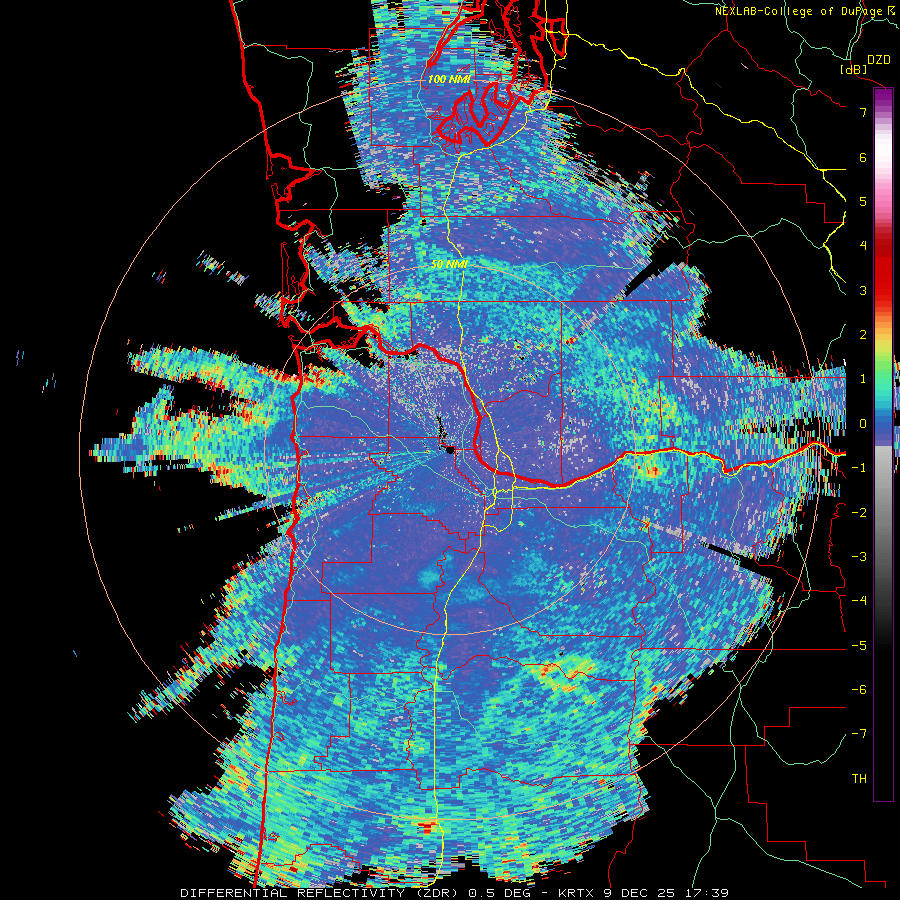The image size is (900, 900).
Task: Click the color scale value 0
Action: pos(863,424)
